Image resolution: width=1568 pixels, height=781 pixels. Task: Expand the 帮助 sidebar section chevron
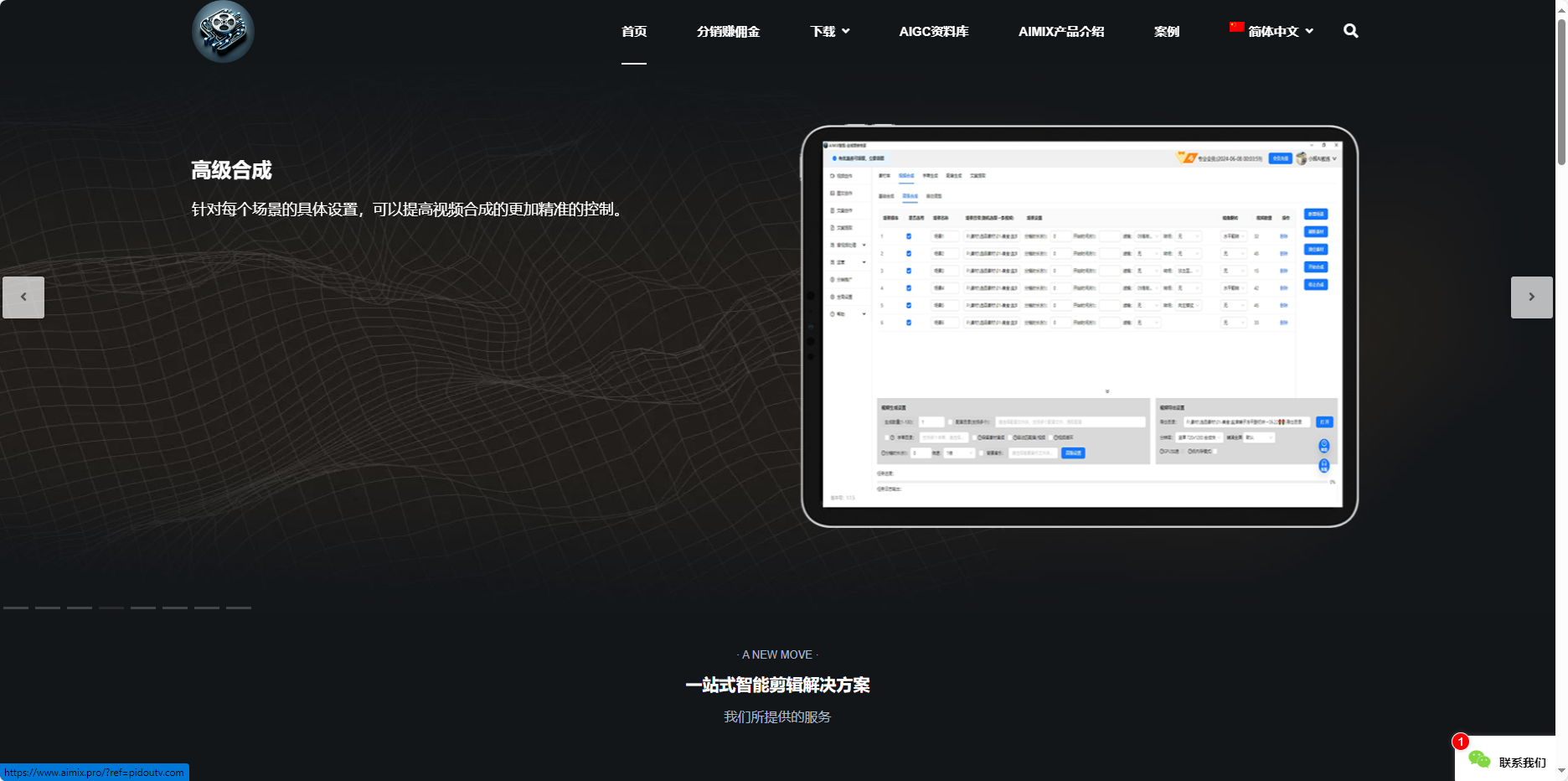click(864, 314)
